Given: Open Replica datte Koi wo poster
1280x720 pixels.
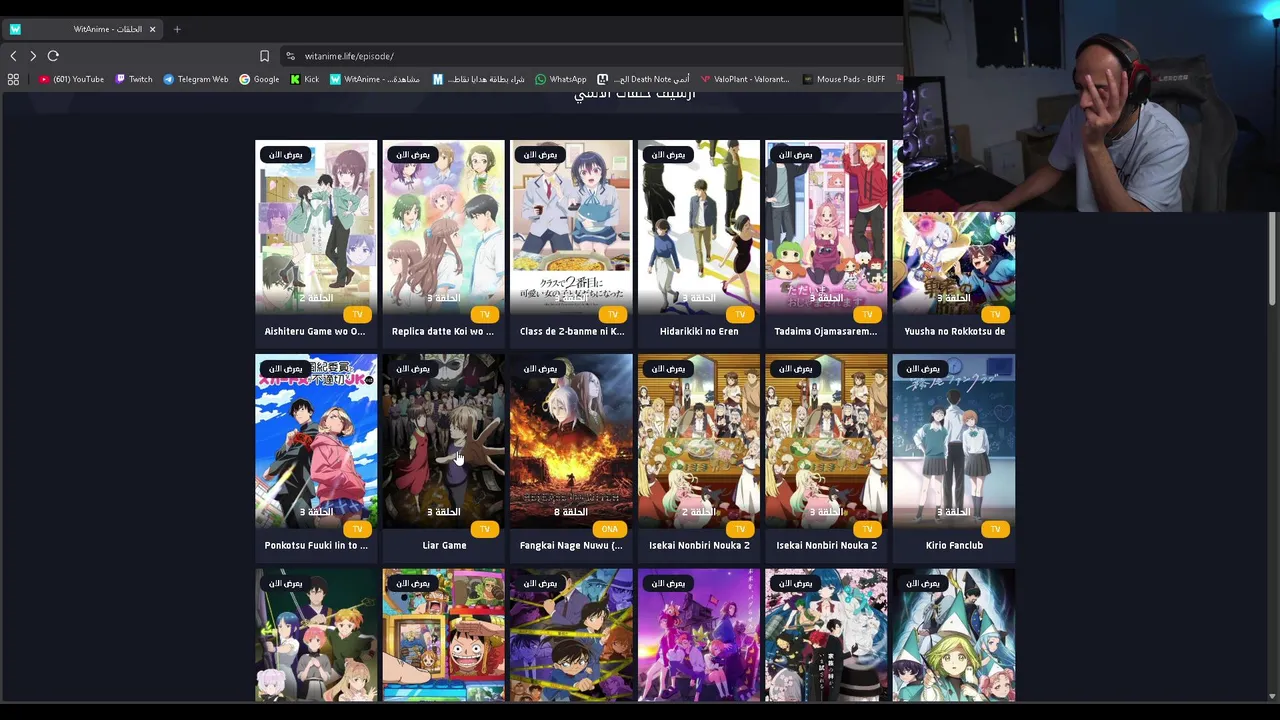Looking at the screenshot, I should 443,227.
